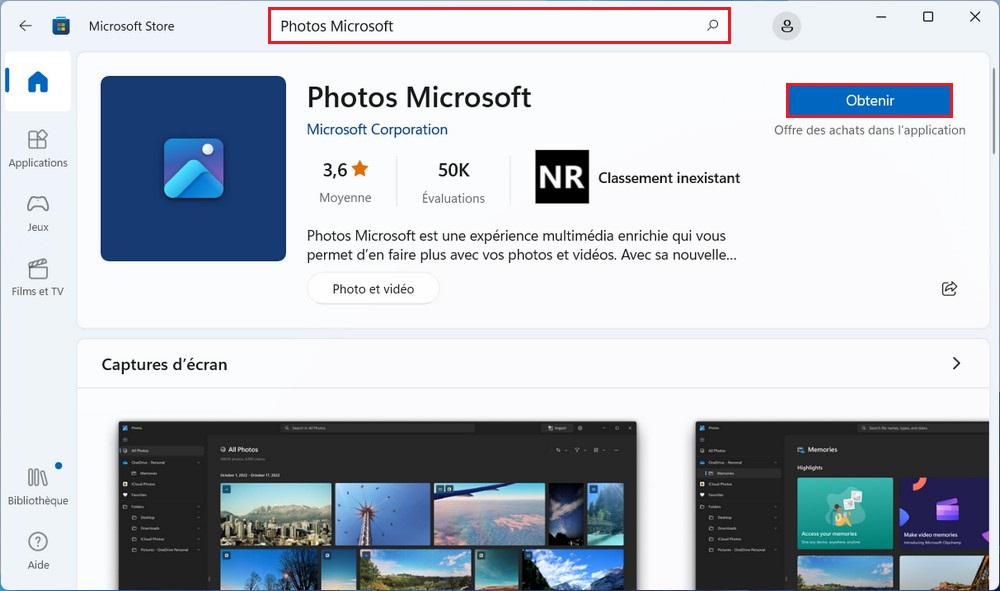
Task: Click the Captures d'écran heading
Action: point(165,365)
